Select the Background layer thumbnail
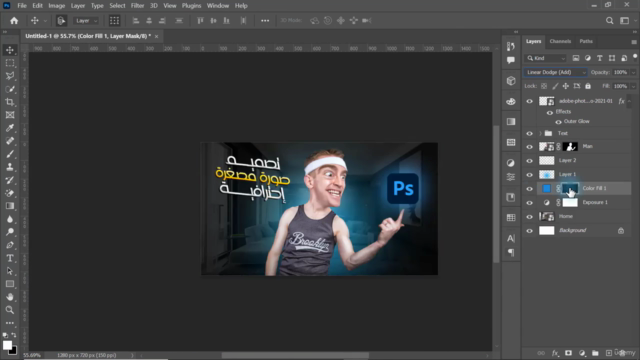Image resolution: width=640 pixels, height=360 pixels. (x=547, y=231)
